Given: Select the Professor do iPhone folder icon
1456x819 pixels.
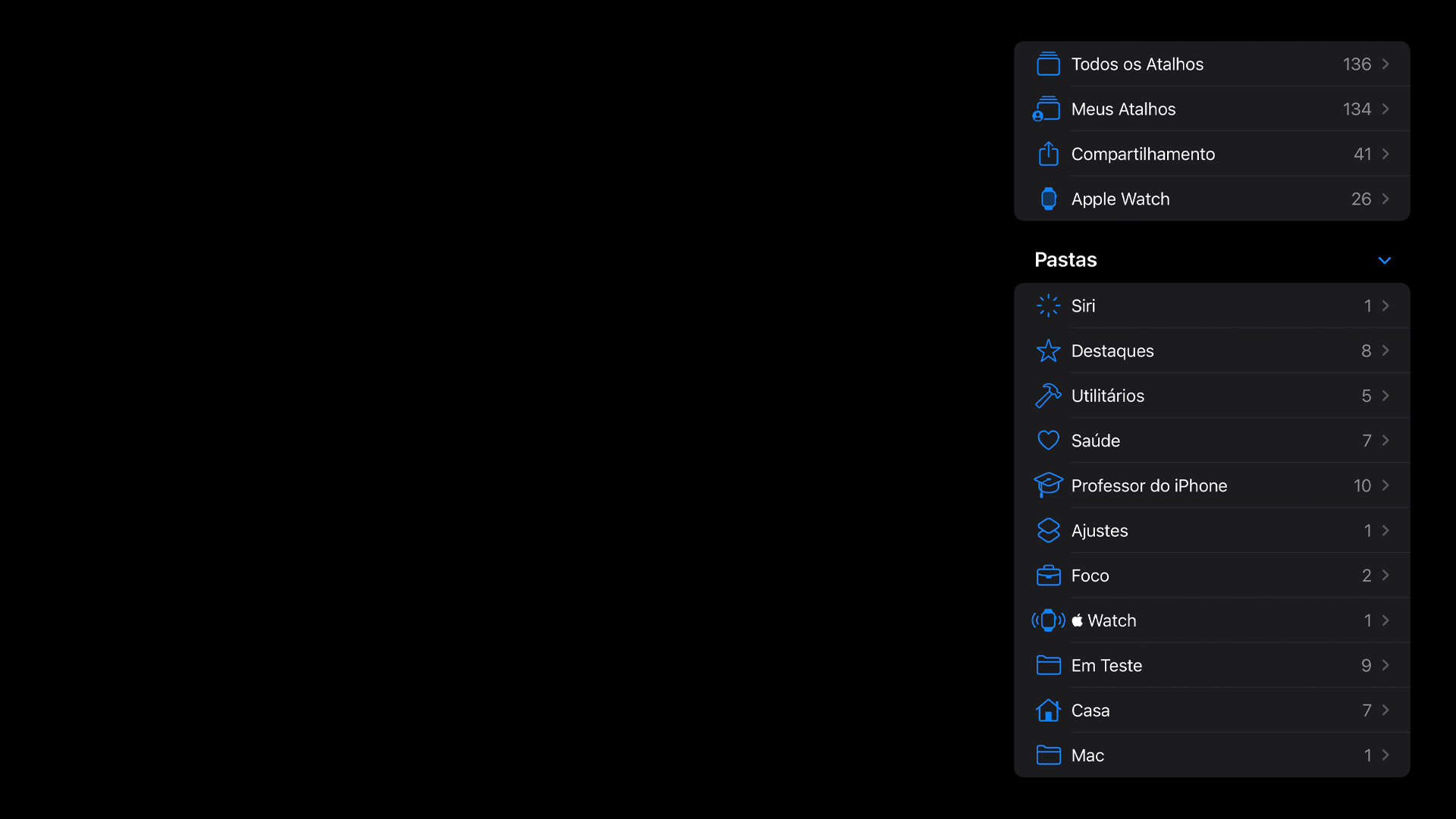Looking at the screenshot, I should coord(1047,485).
